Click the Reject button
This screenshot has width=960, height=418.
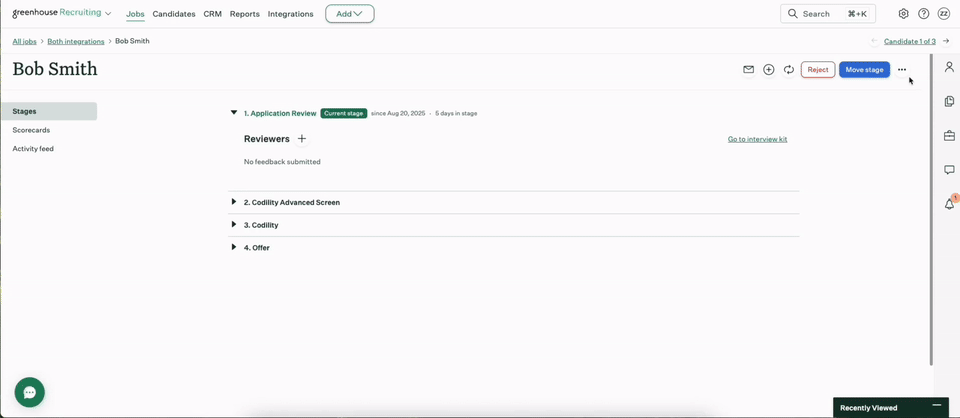(x=818, y=70)
